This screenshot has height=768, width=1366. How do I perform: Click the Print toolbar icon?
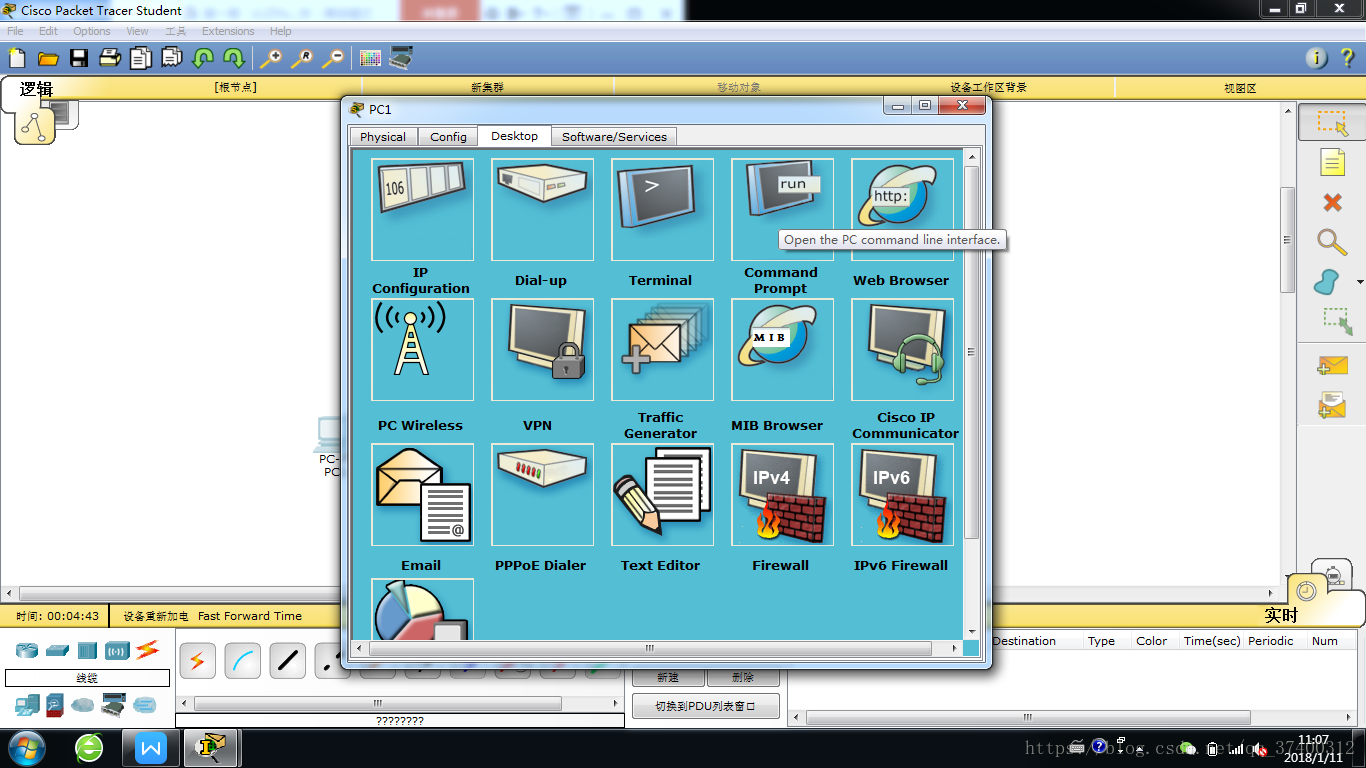coord(110,58)
